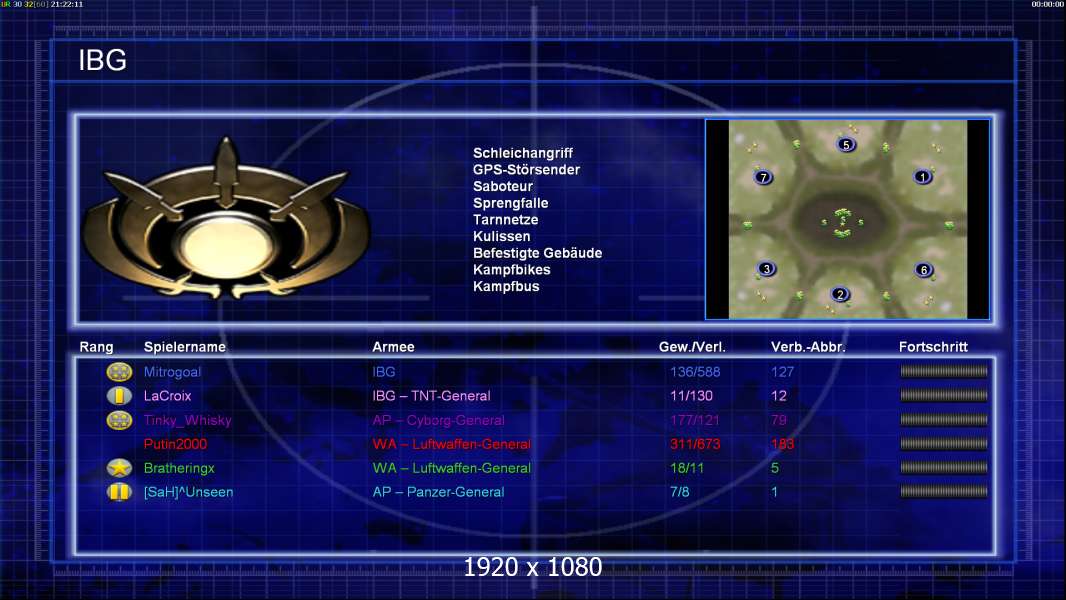Click LaCroix's rank badge icon
This screenshot has width=1066, height=600.
click(120, 395)
